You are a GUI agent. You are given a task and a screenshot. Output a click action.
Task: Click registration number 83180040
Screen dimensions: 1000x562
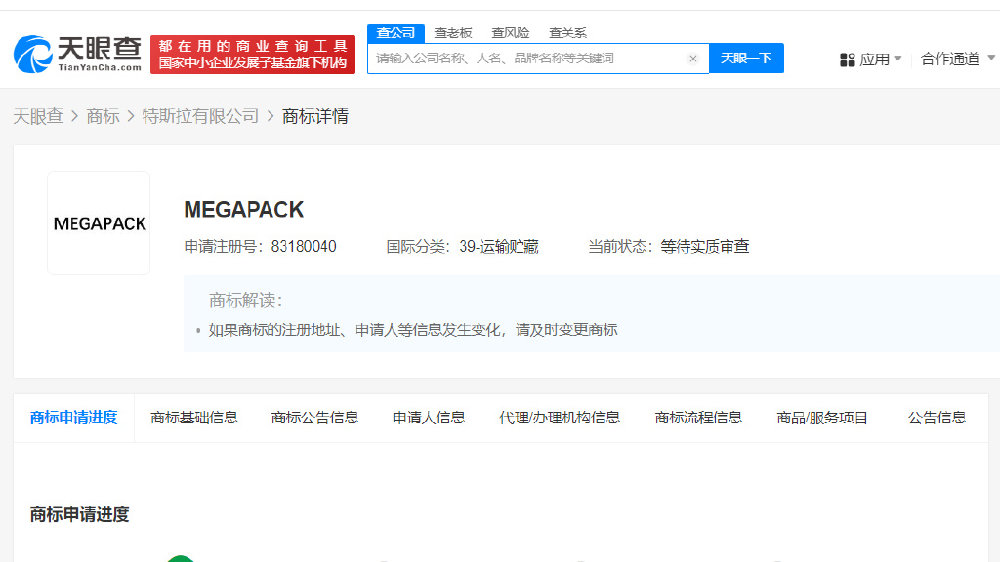pyautogui.click(x=304, y=247)
